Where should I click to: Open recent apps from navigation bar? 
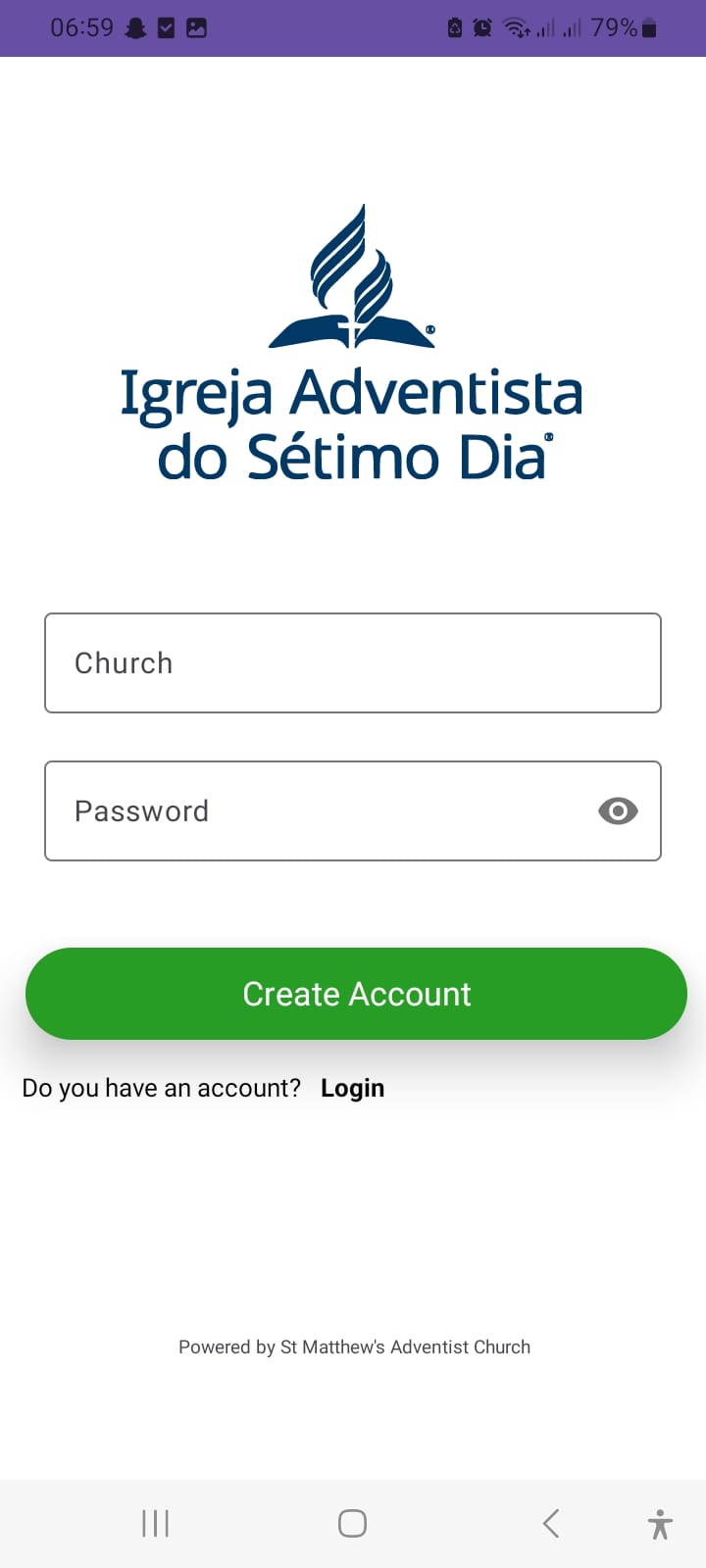coord(156,1523)
